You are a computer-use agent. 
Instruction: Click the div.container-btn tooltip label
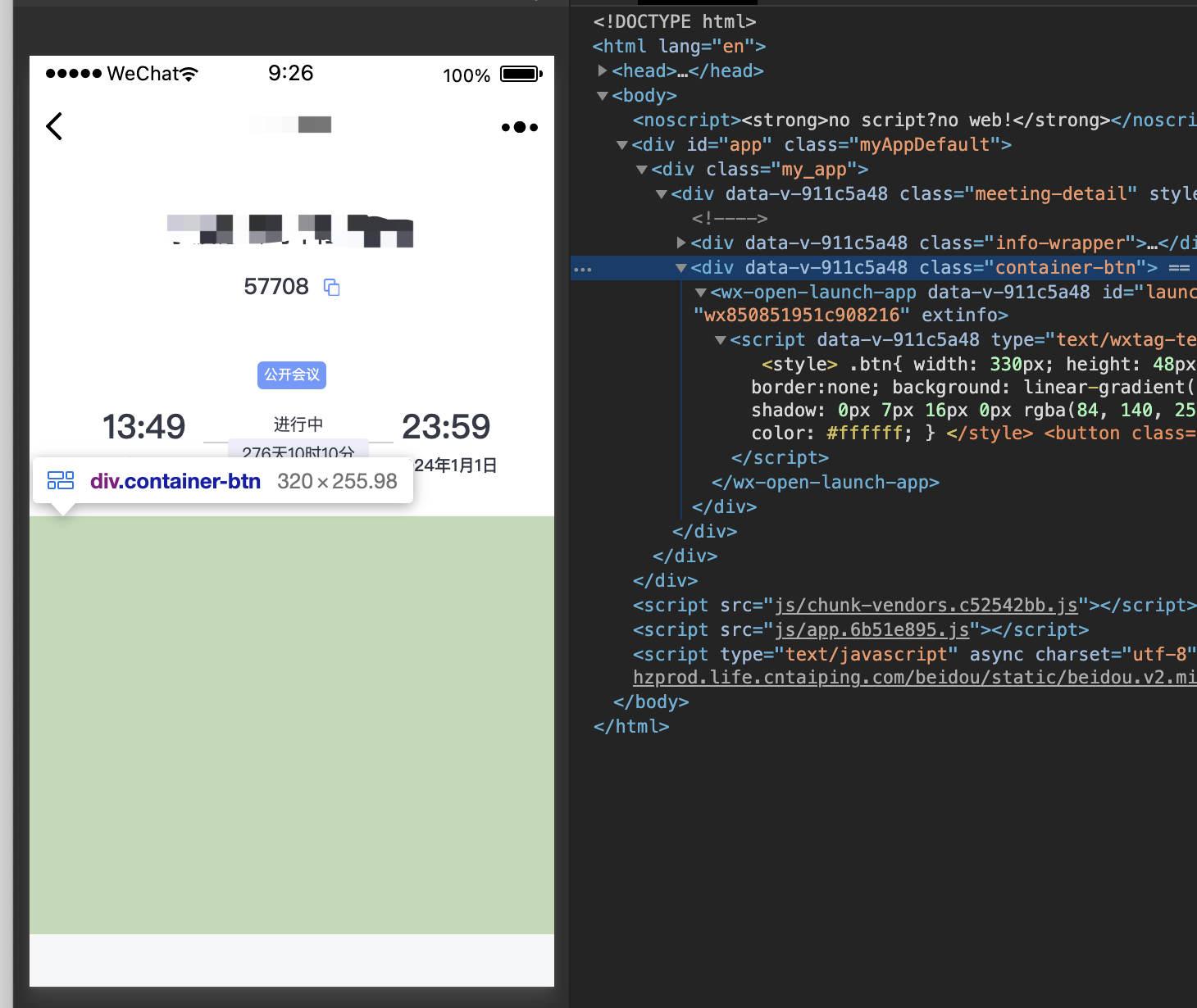pyautogui.click(x=175, y=481)
